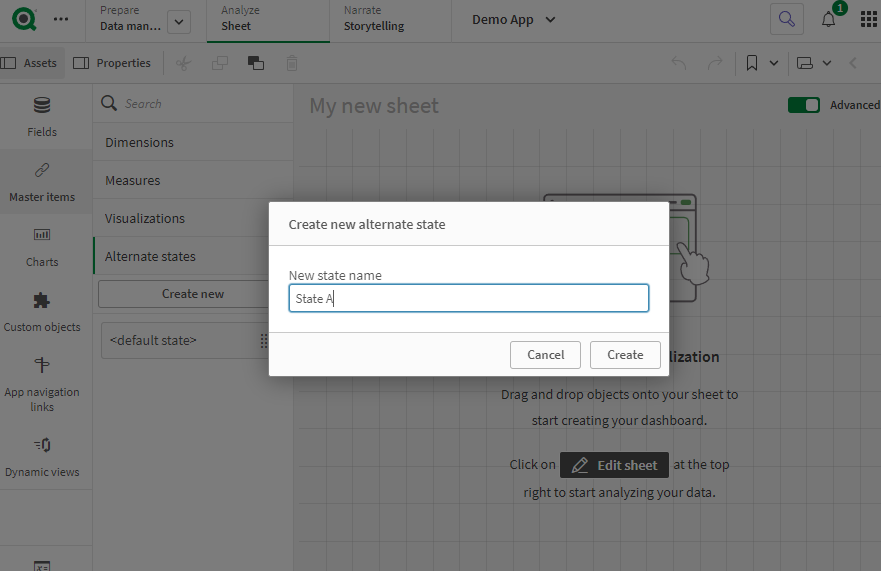Click Create in the dialog

[625, 354]
